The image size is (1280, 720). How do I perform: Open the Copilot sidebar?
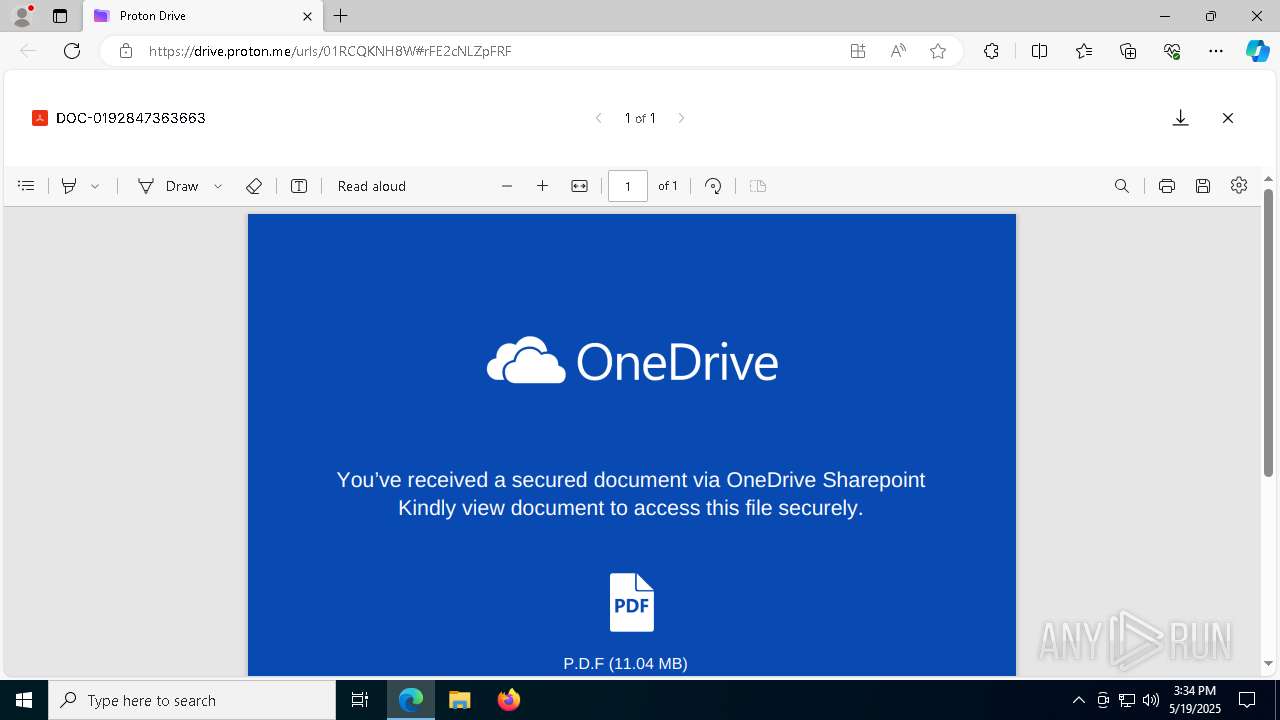click(x=1257, y=51)
